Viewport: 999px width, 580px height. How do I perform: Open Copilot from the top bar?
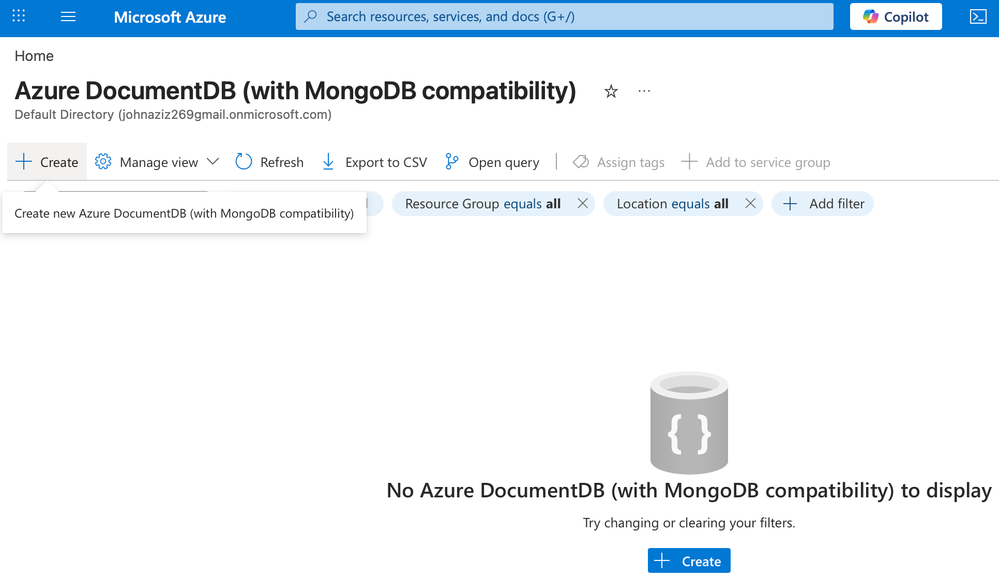(896, 17)
